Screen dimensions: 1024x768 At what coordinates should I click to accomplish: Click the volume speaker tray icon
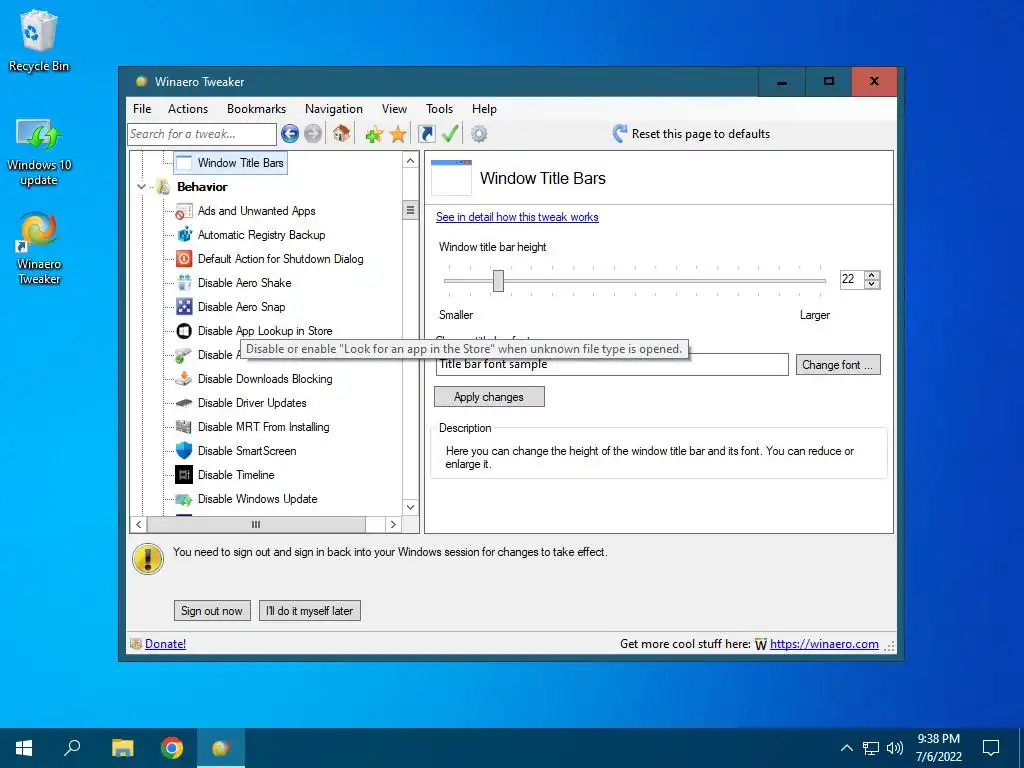(x=895, y=748)
